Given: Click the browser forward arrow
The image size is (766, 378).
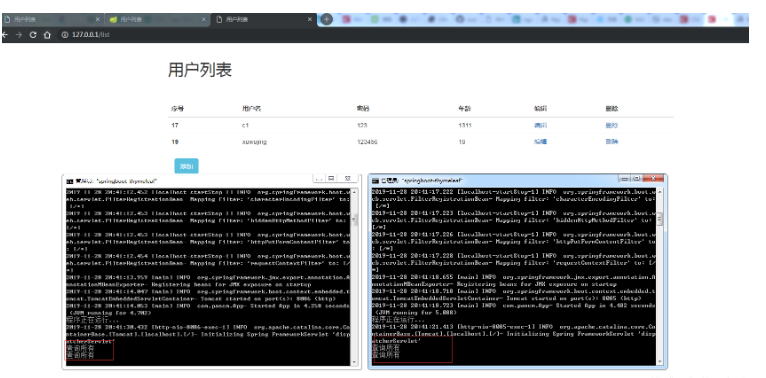Looking at the screenshot, I should (19, 35).
